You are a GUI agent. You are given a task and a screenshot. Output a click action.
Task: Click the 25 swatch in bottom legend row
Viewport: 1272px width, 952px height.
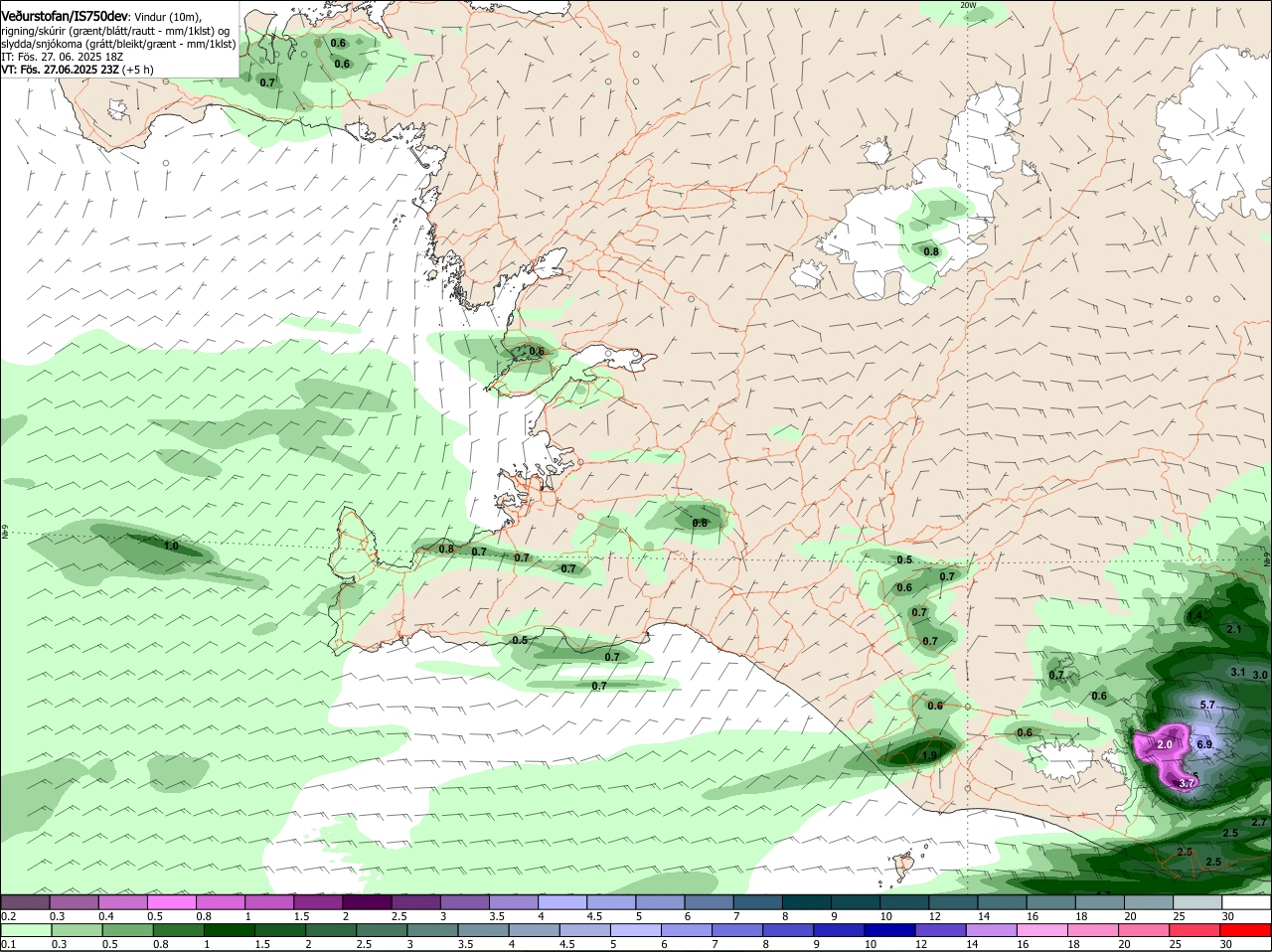coord(1195,930)
